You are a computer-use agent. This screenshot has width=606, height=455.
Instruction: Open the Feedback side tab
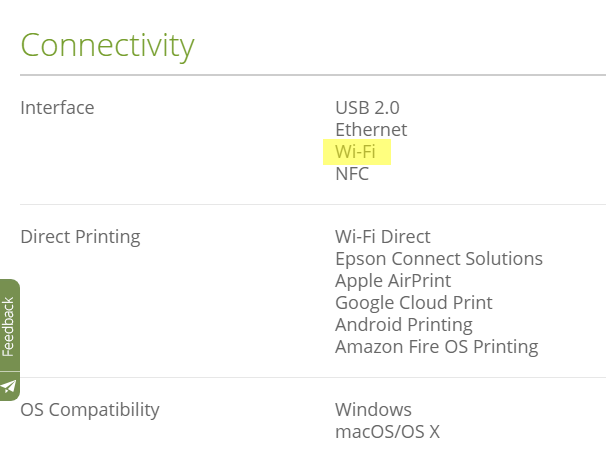pos(9,326)
